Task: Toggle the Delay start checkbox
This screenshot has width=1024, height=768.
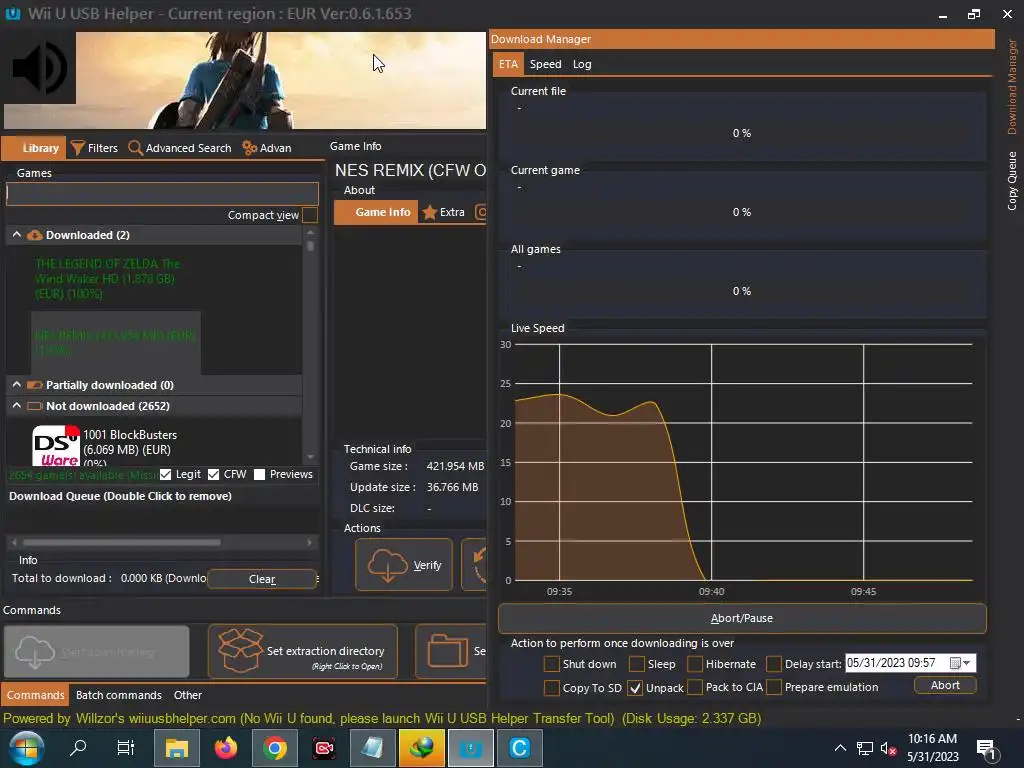Action: [x=774, y=664]
